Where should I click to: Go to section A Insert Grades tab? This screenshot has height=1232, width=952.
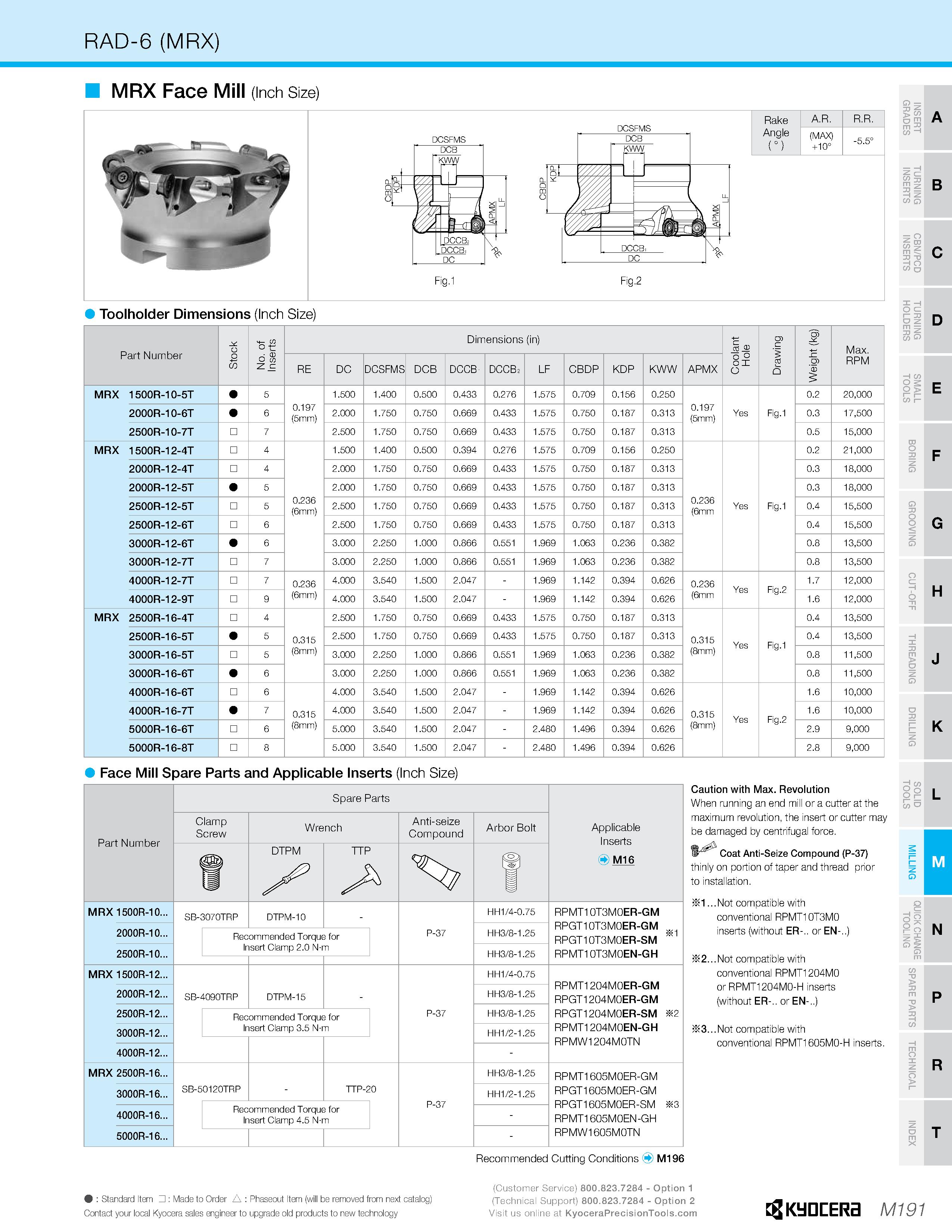(x=925, y=117)
